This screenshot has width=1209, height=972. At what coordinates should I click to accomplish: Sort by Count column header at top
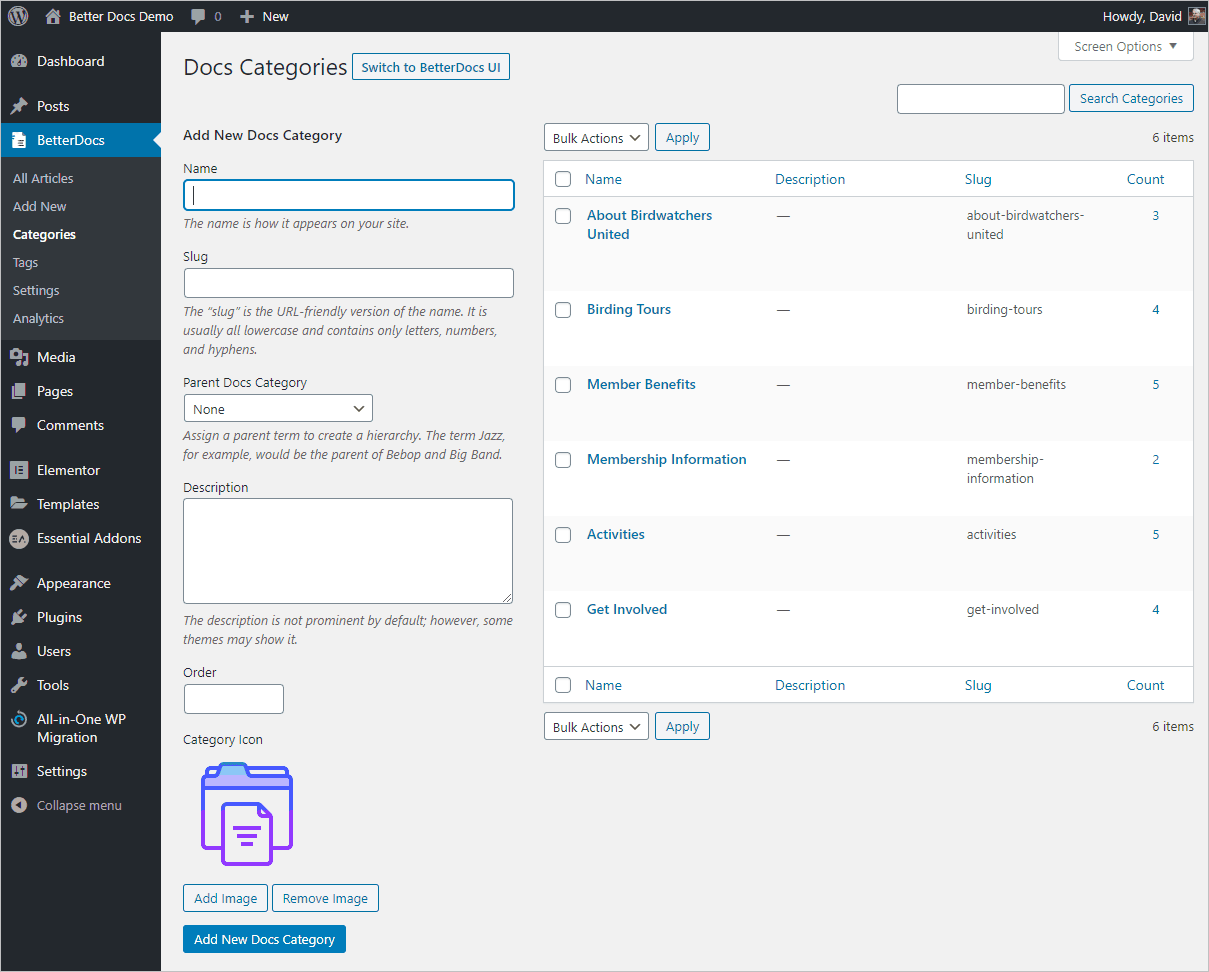(x=1145, y=179)
